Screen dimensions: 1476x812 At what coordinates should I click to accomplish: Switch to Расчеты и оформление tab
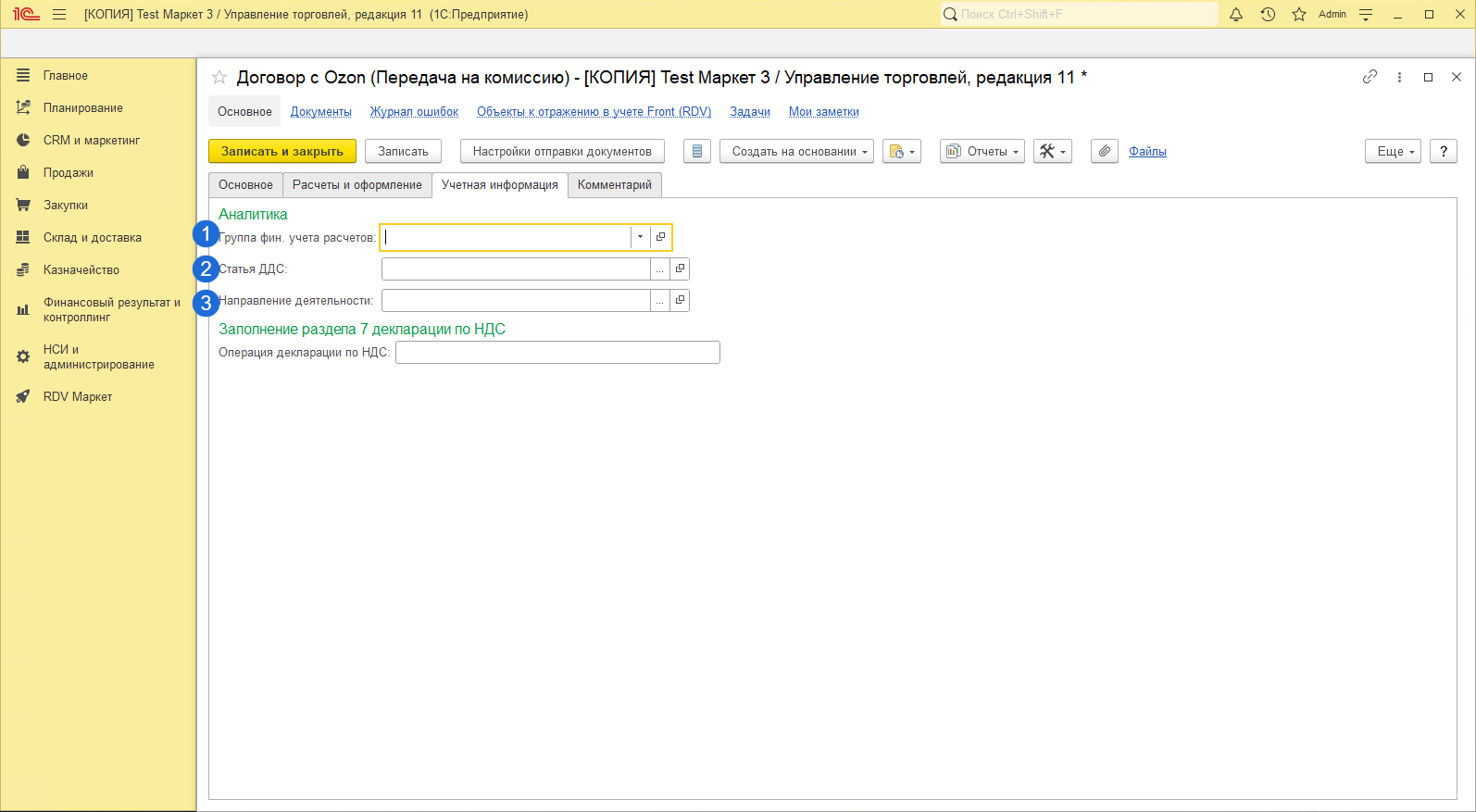pos(357,185)
